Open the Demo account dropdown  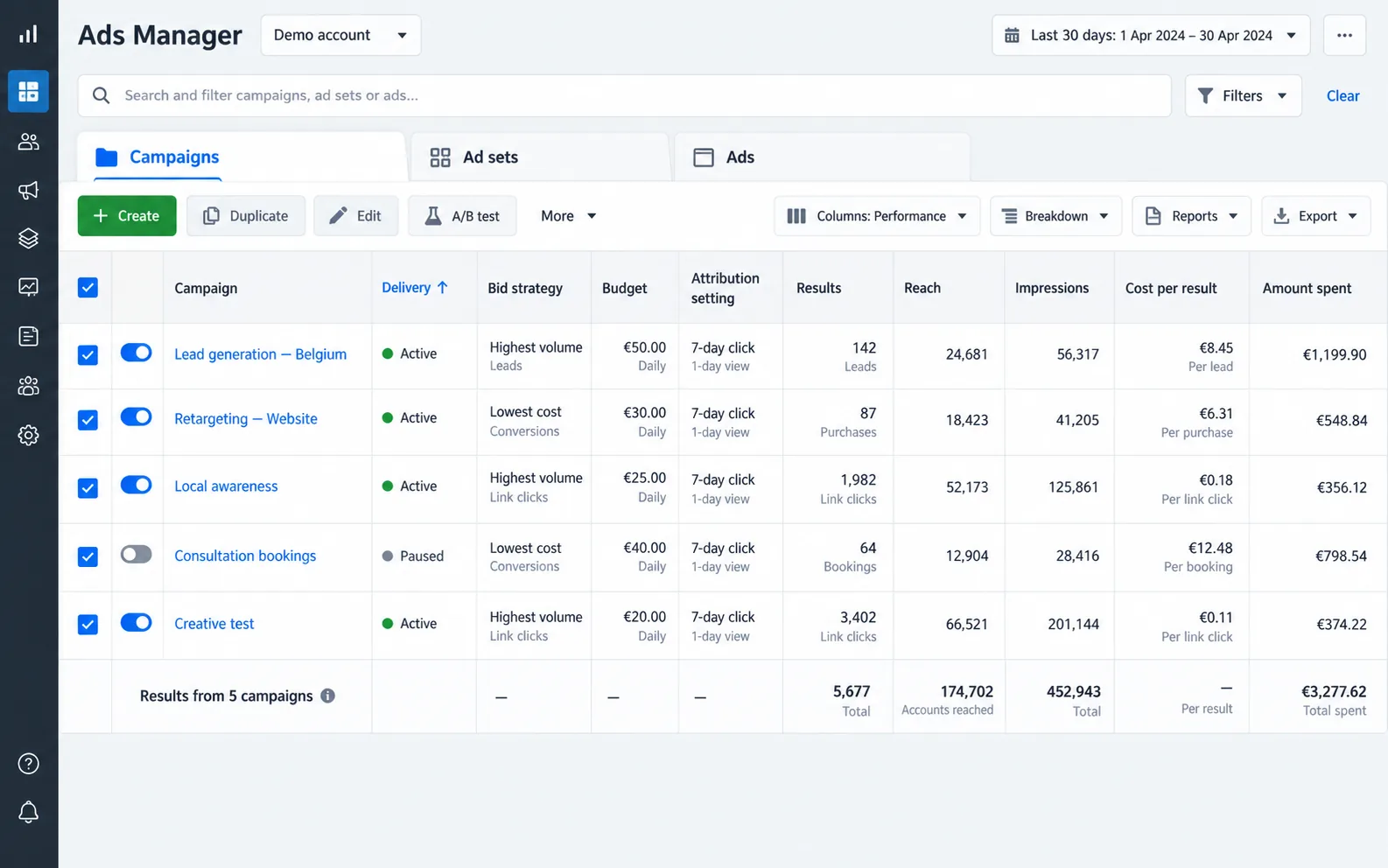click(x=340, y=35)
